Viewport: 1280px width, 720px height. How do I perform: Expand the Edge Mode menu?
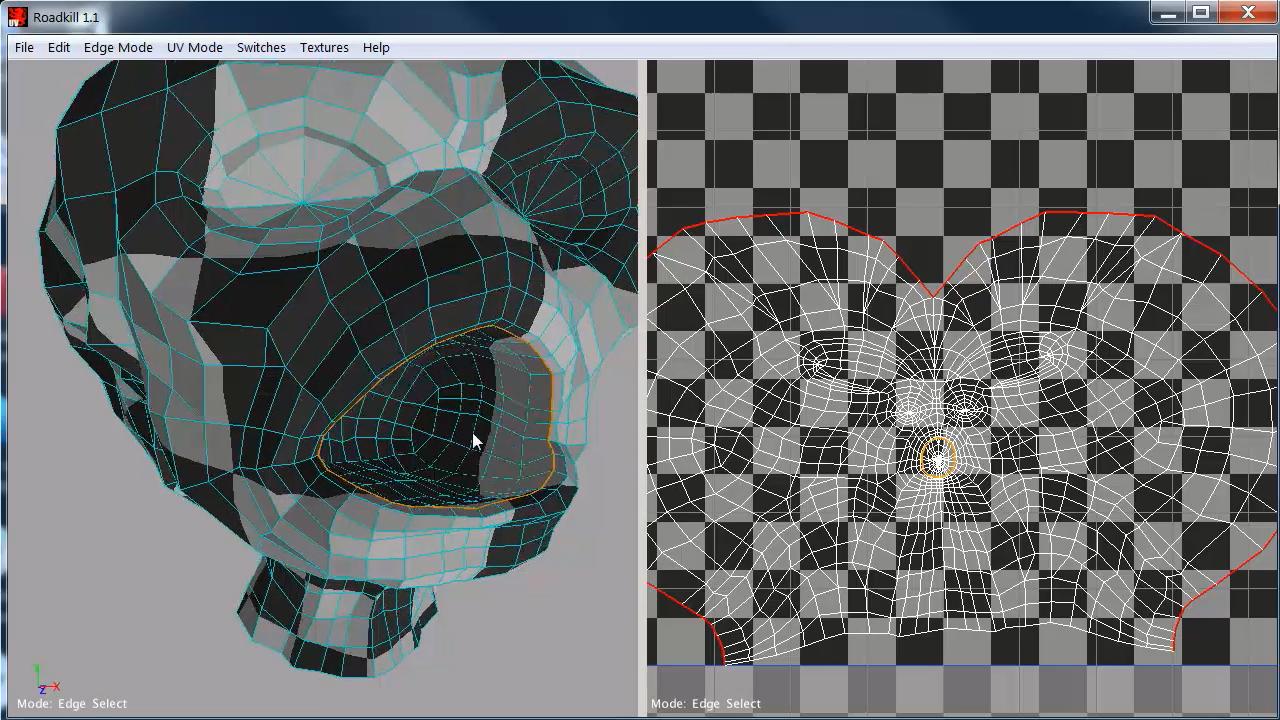118,47
